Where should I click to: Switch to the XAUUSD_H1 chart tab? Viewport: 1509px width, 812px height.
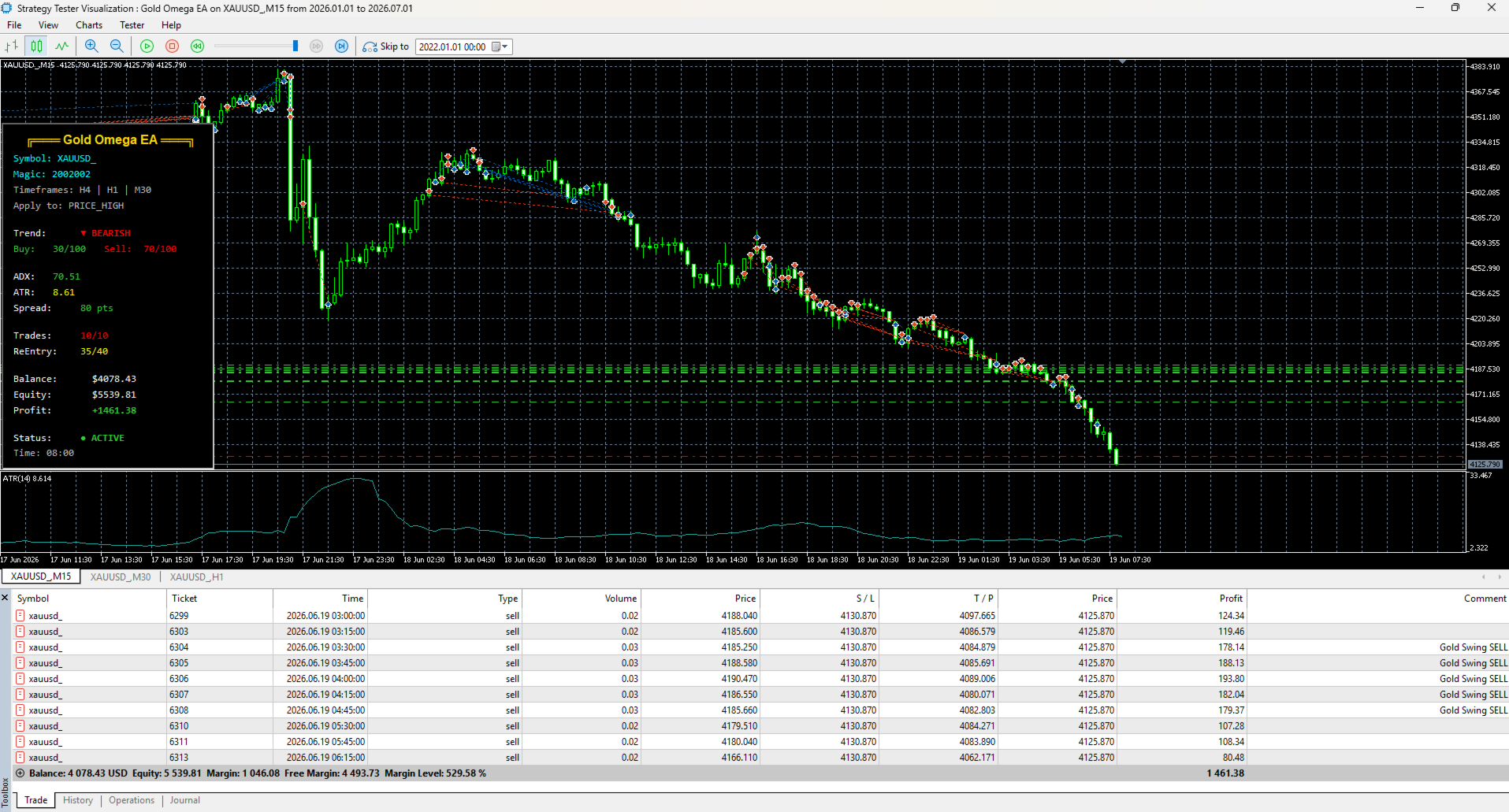pos(196,577)
